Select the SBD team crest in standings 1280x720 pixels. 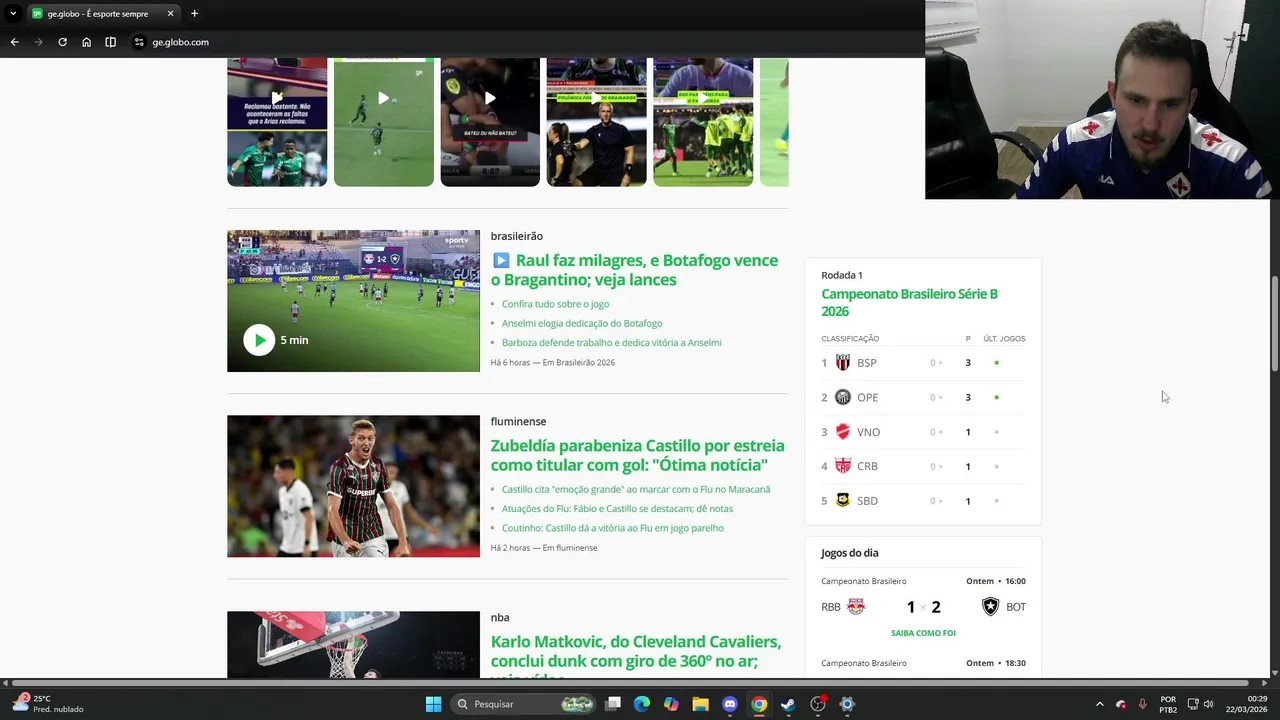point(843,500)
